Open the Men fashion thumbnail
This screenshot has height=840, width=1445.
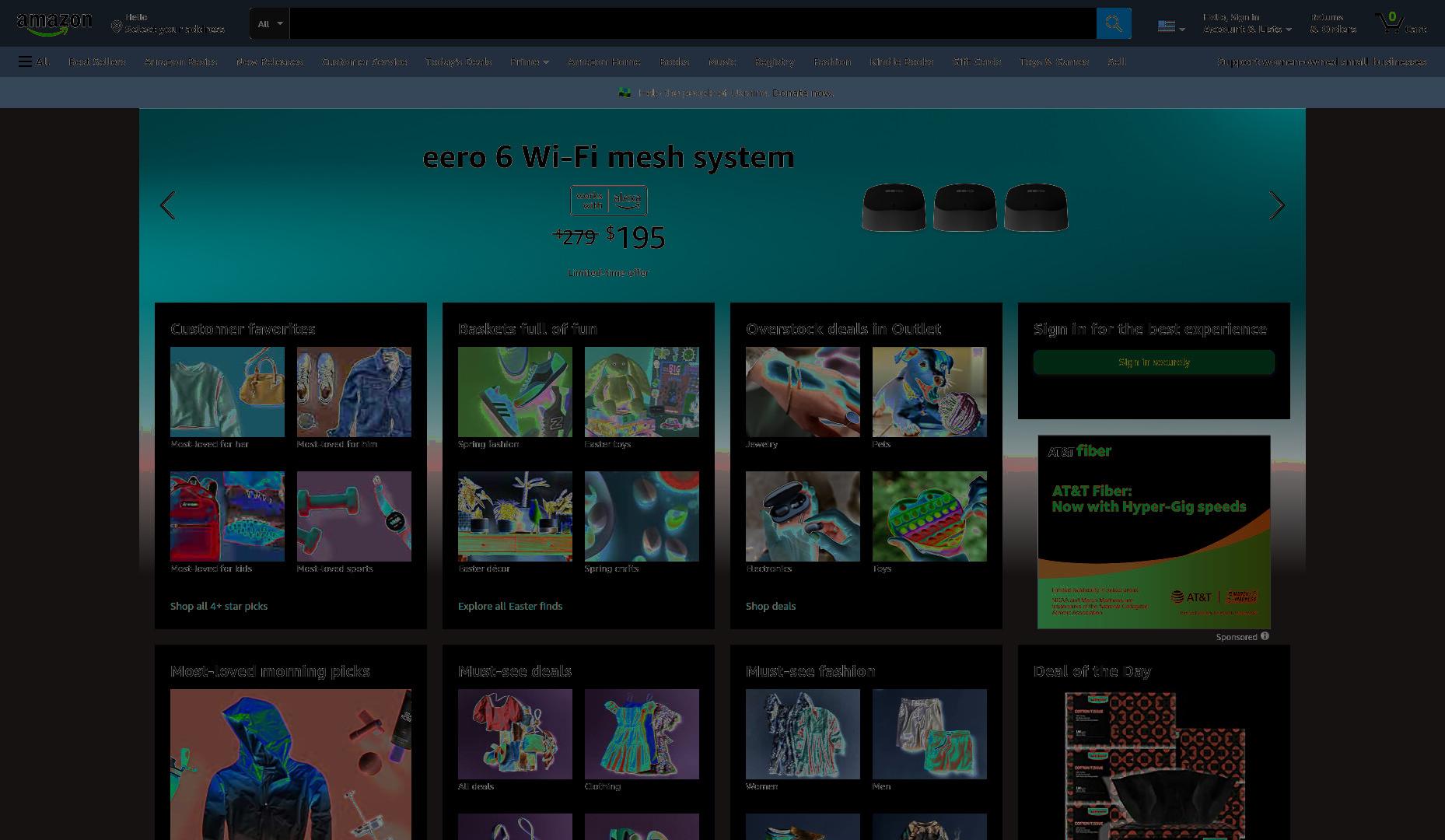pos(929,734)
